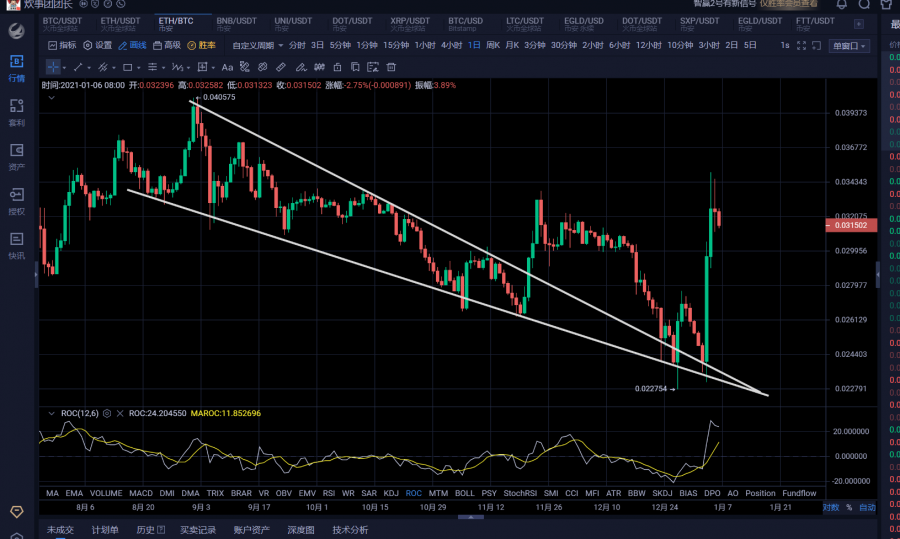Toggle 对数 logarithmic scale

coord(831,507)
